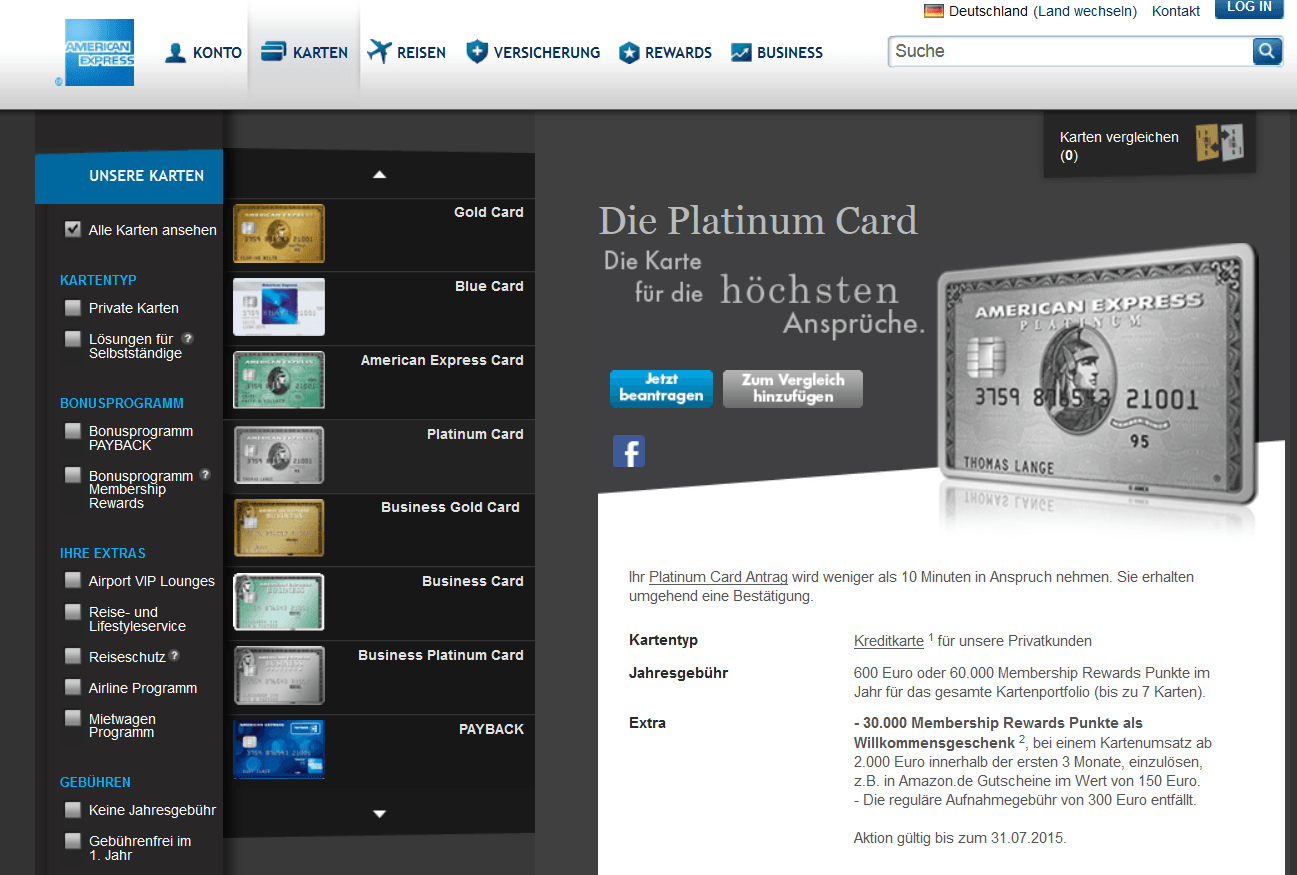The image size is (1297, 875).
Task: Open the Kontakt link
Action: click(1176, 11)
